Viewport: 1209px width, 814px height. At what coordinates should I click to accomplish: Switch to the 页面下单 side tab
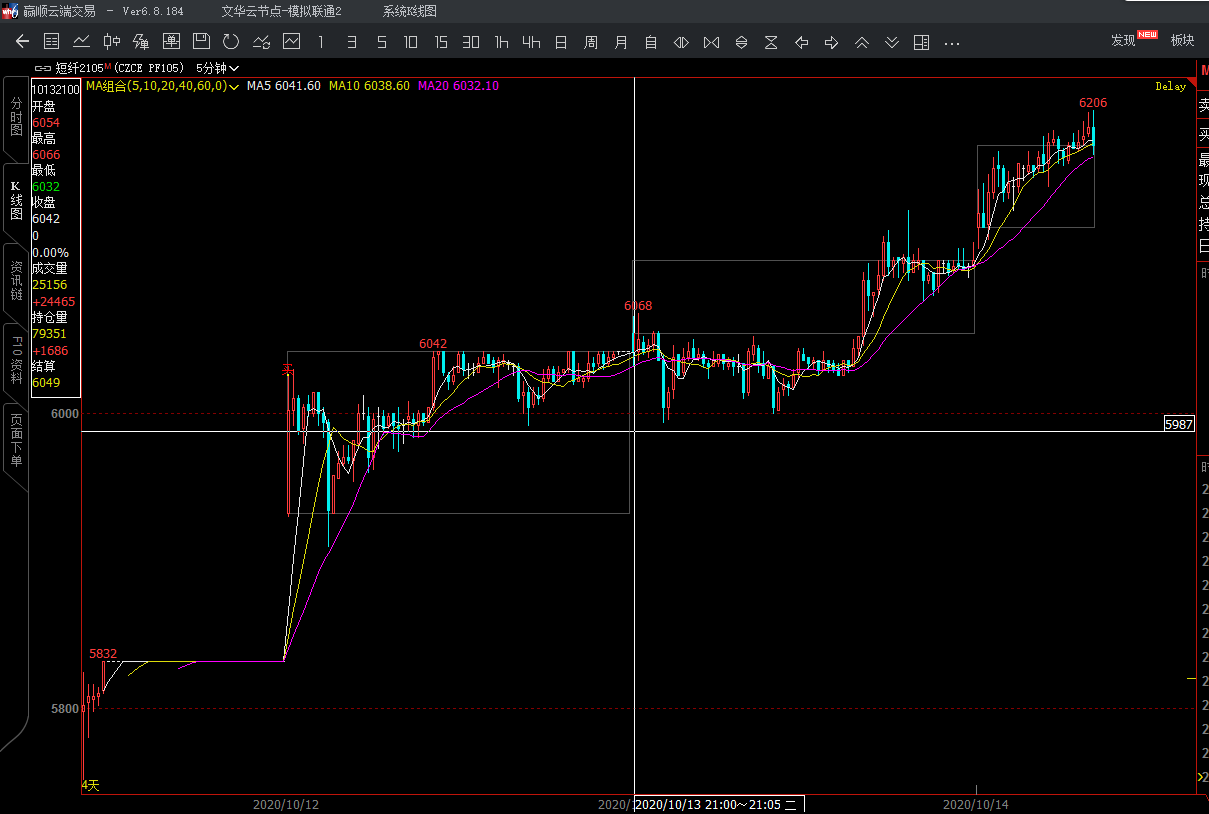[x=16, y=441]
